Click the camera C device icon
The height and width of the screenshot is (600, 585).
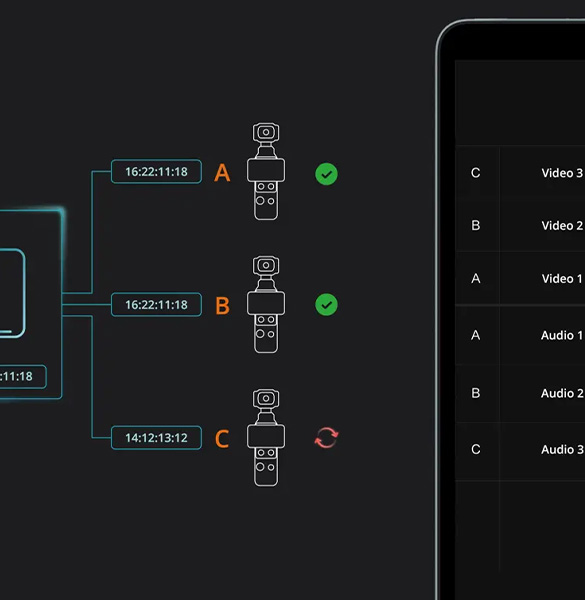pyautogui.click(x=266, y=438)
